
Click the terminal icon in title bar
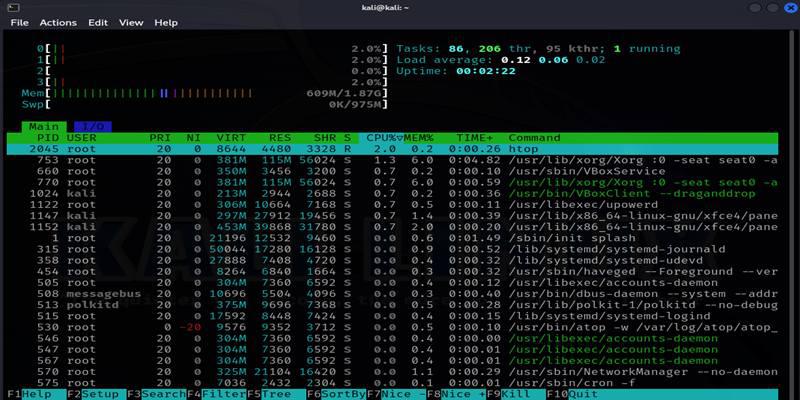14,7
